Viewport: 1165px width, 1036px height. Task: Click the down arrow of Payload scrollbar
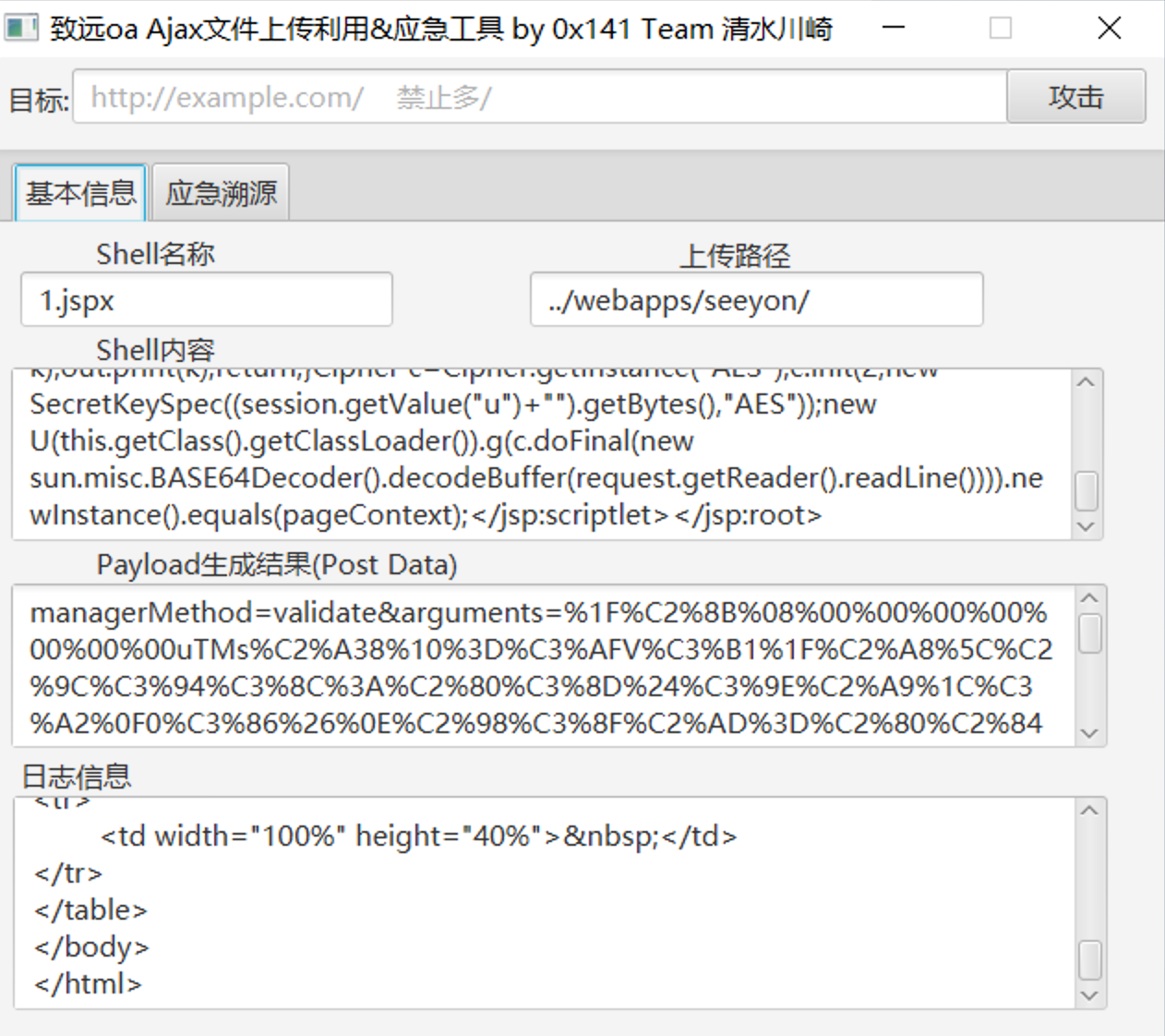point(1090,733)
